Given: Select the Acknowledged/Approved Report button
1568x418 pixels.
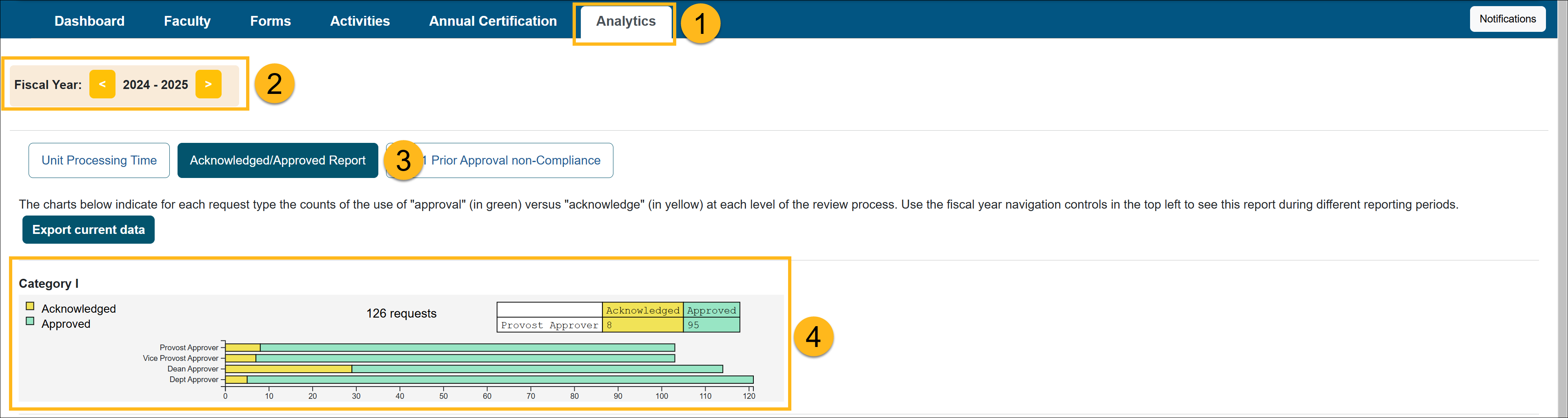Looking at the screenshot, I should point(278,161).
